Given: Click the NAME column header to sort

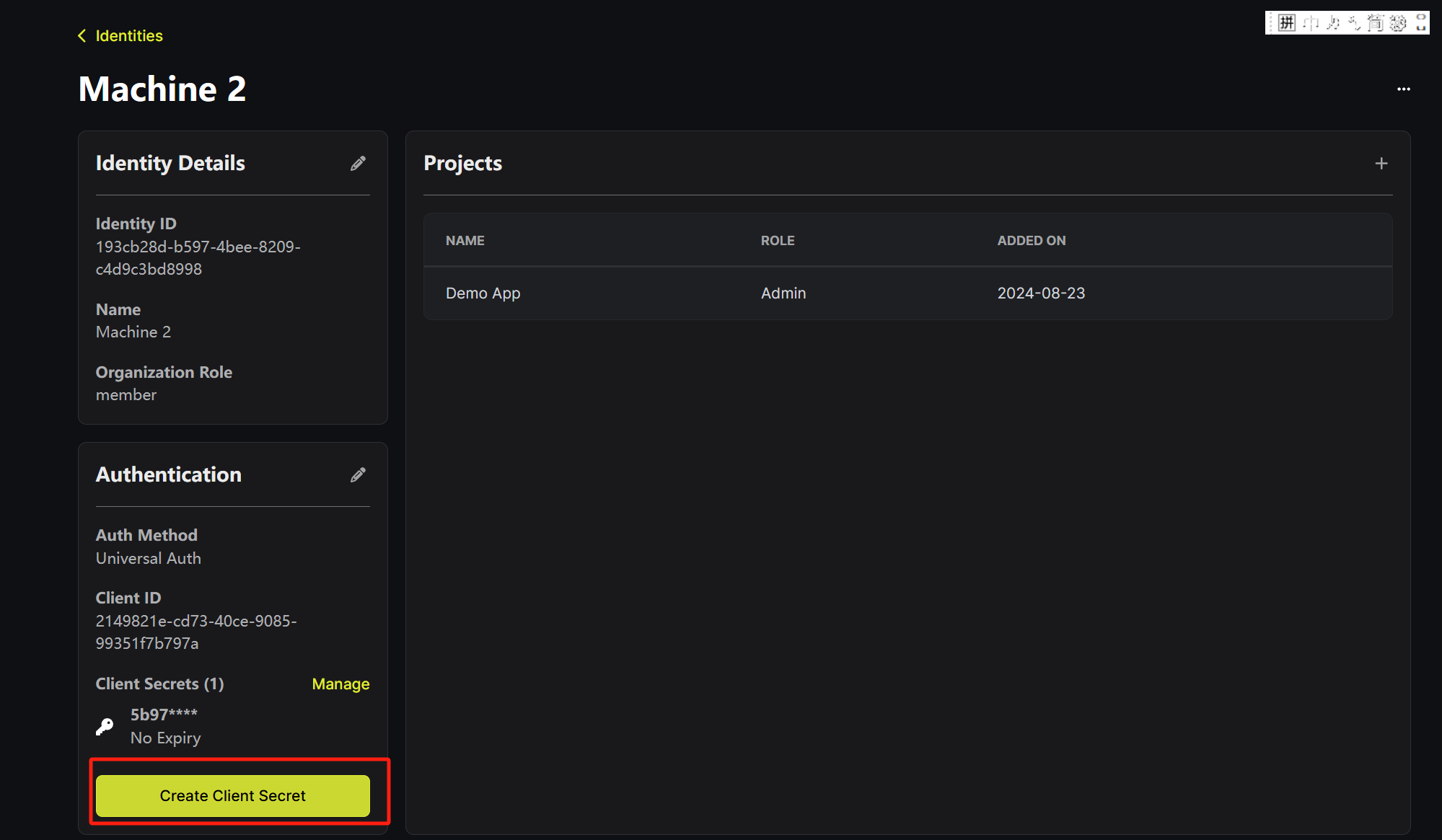Looking at the screenshot, I should click(x=465, y=240).
